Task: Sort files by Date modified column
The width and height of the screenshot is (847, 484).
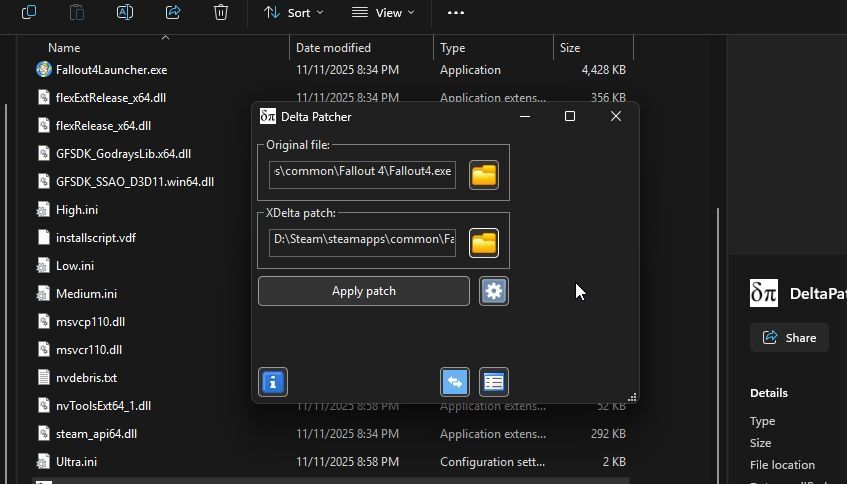Action: 333,48
